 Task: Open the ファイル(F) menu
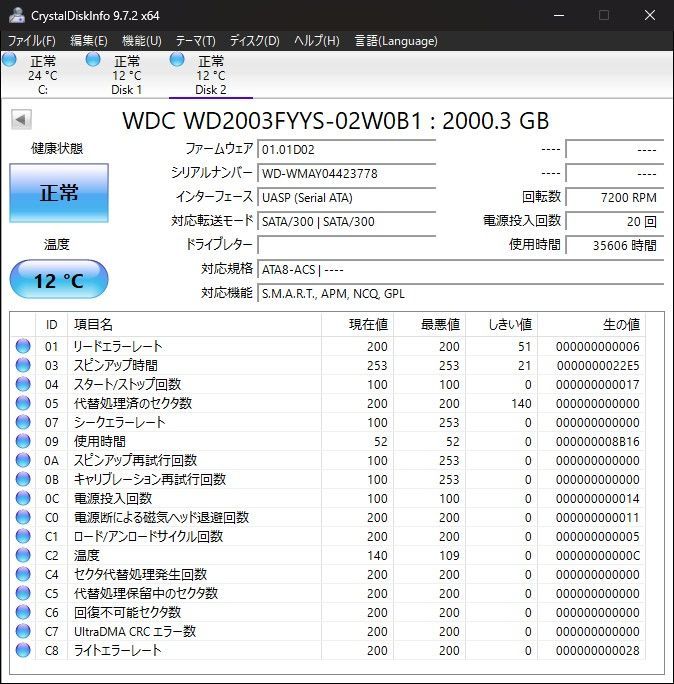31,41
